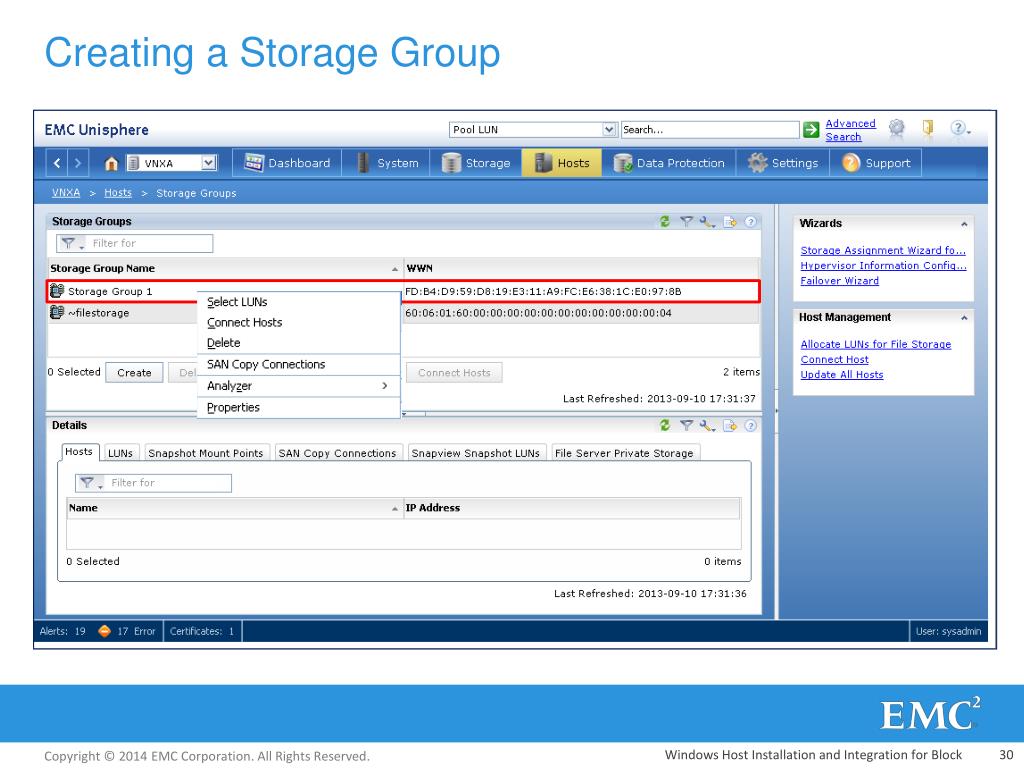
Task: Sort by the Name column in Details
Action: pos(234,508)
